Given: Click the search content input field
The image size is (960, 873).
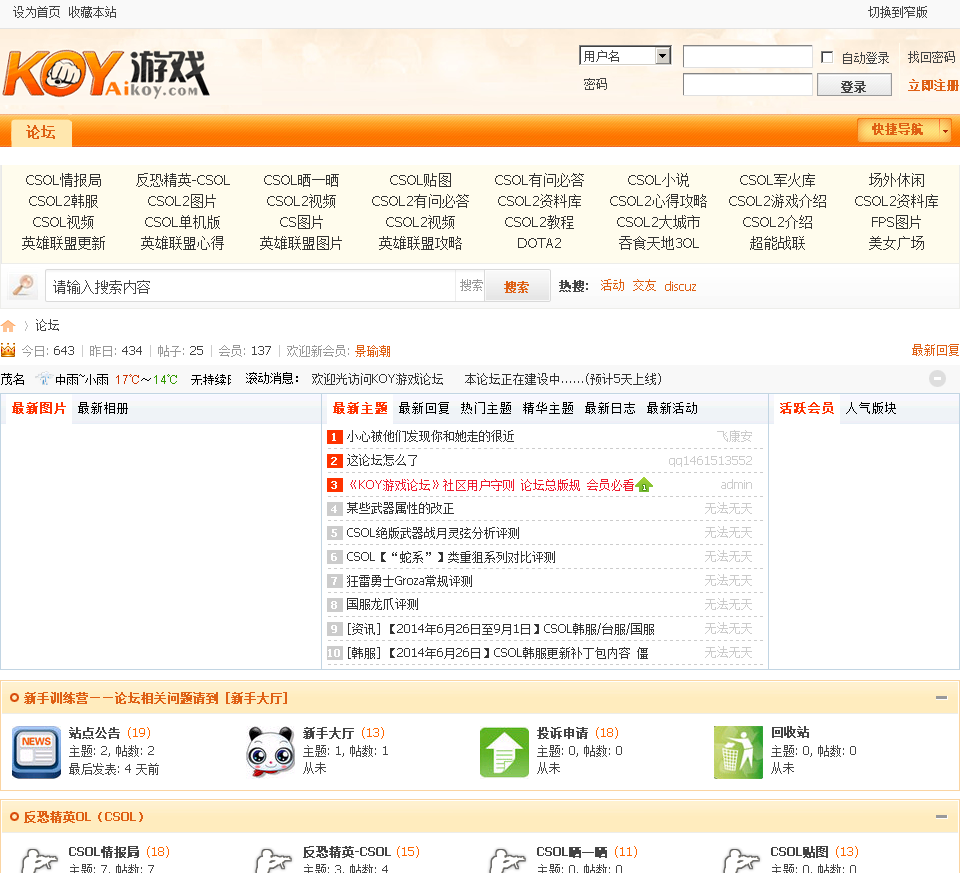Looking at the screenshot, I should pos(250,286).
